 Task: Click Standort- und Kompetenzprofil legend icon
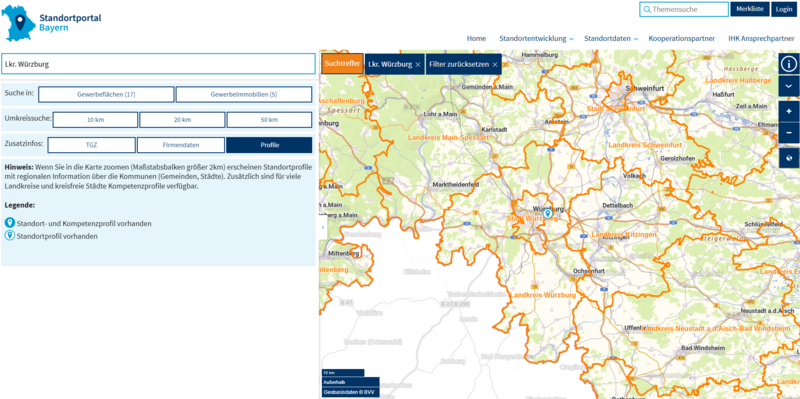pyautogui.click(x=10, y=223)
